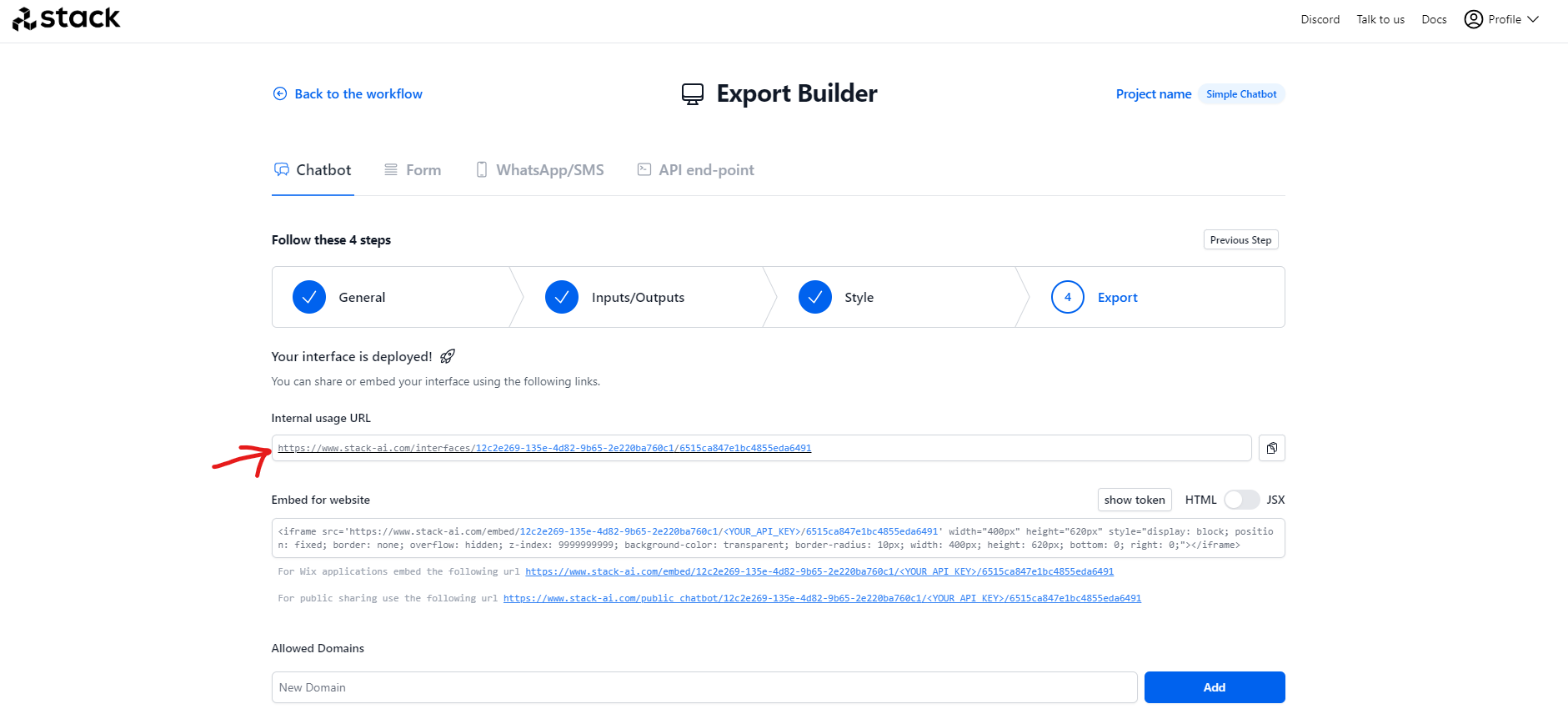Click the JSX label
The width and height of the screenshot is (1568, 714).
tap(1275, 500)
